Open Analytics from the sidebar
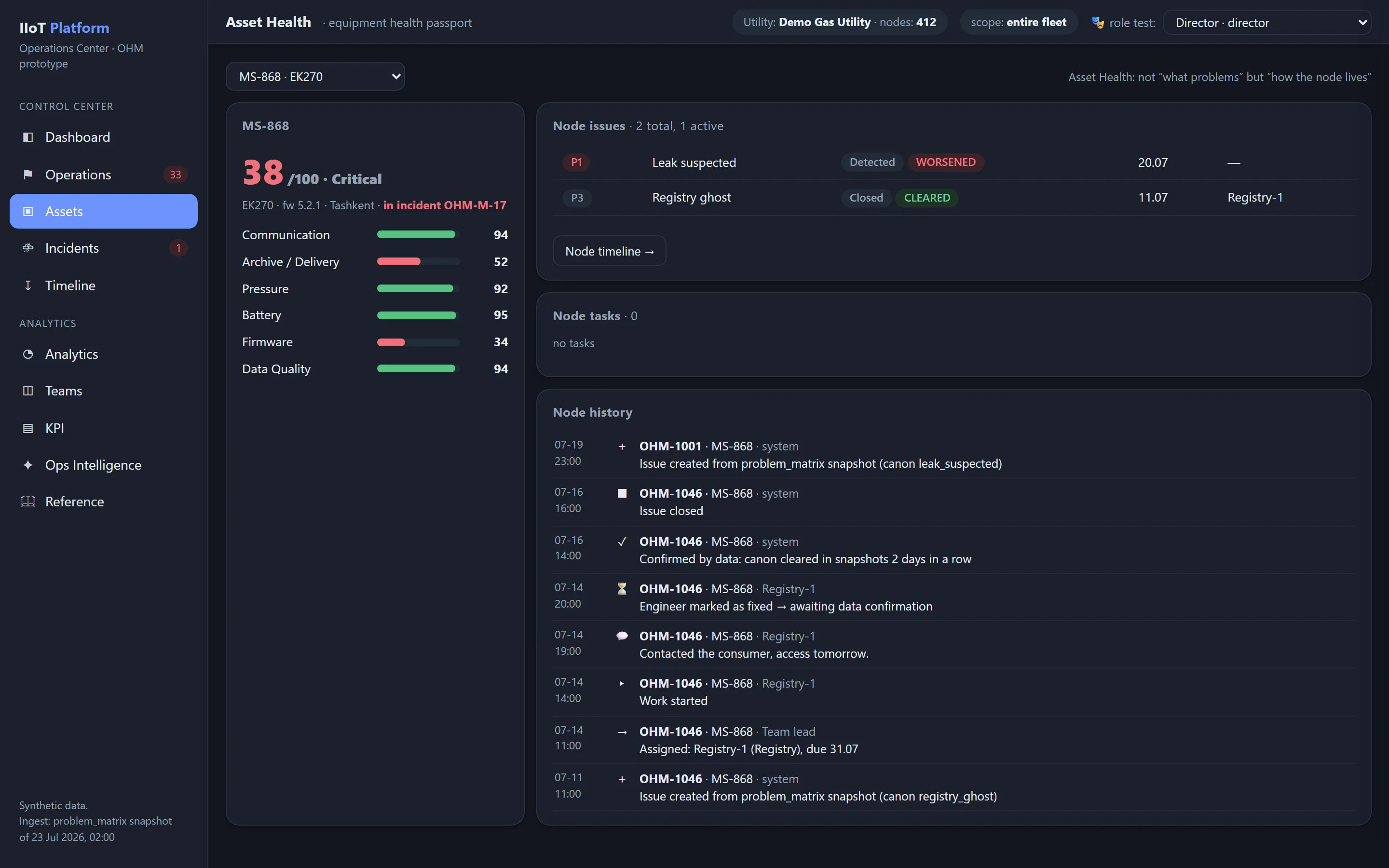This screenshot has height=868, width=1389. [x=103, y=354]
